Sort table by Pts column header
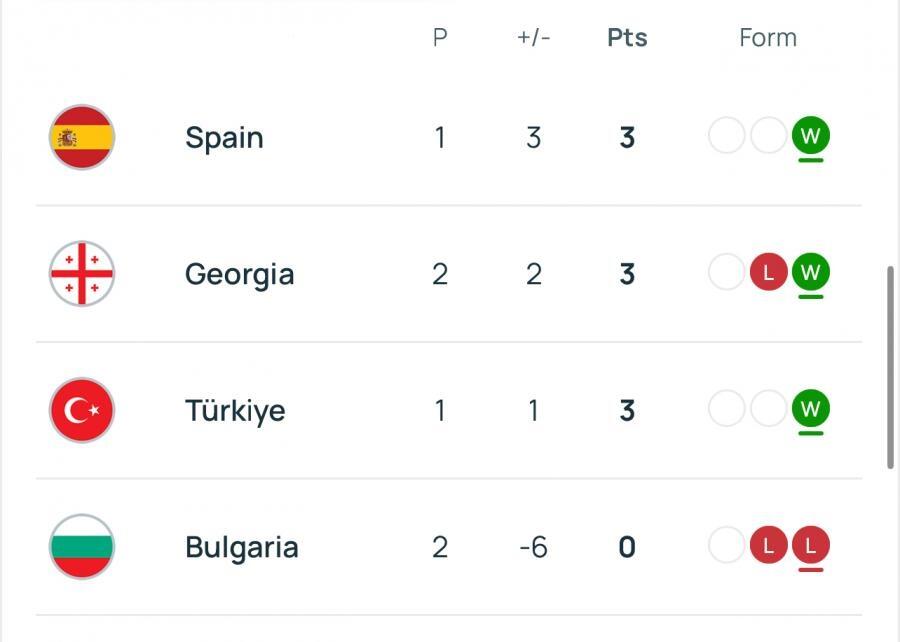The image size is (900, 642). click(x=627, y=38)
